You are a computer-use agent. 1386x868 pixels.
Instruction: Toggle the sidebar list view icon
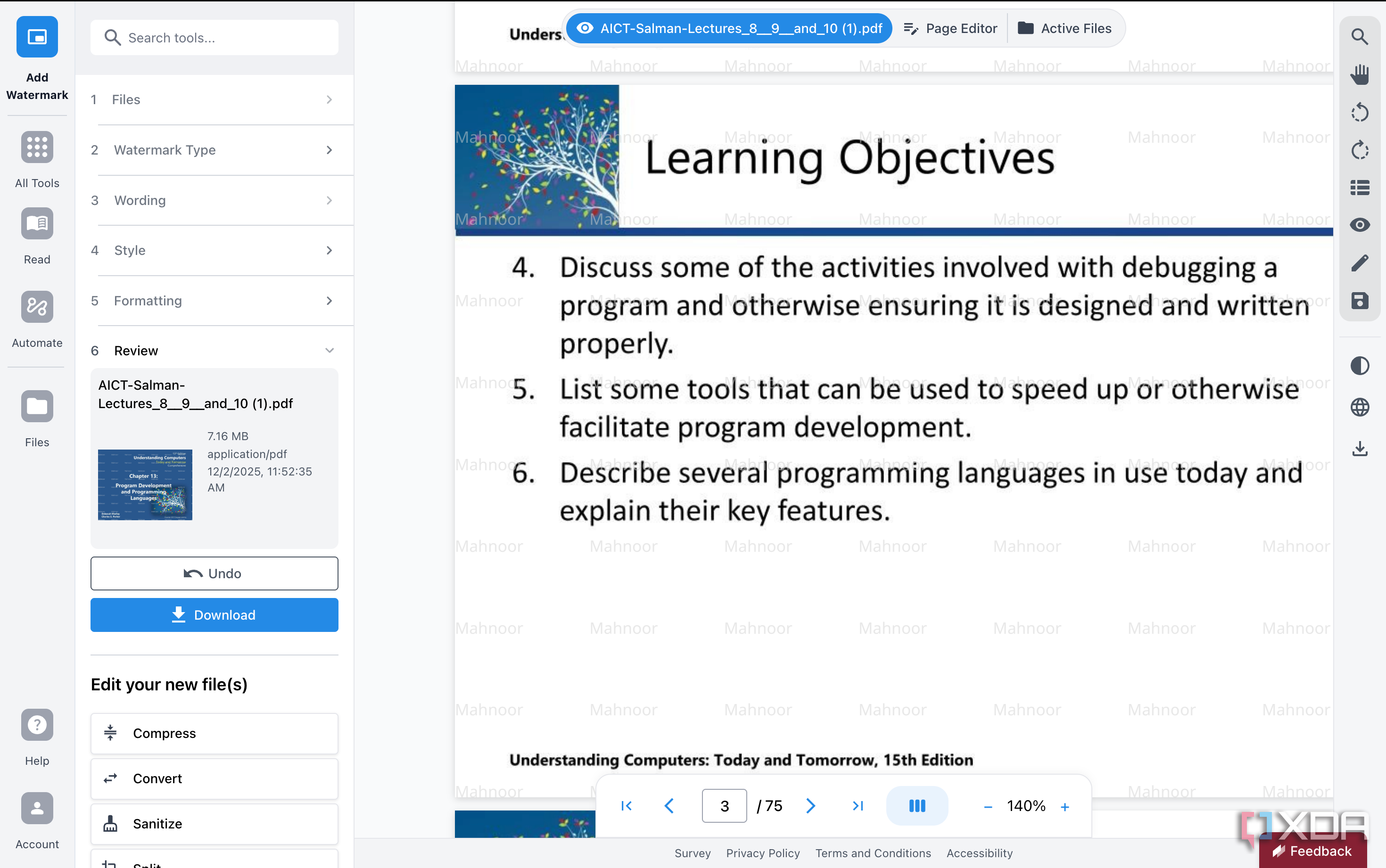[1359, 188]
